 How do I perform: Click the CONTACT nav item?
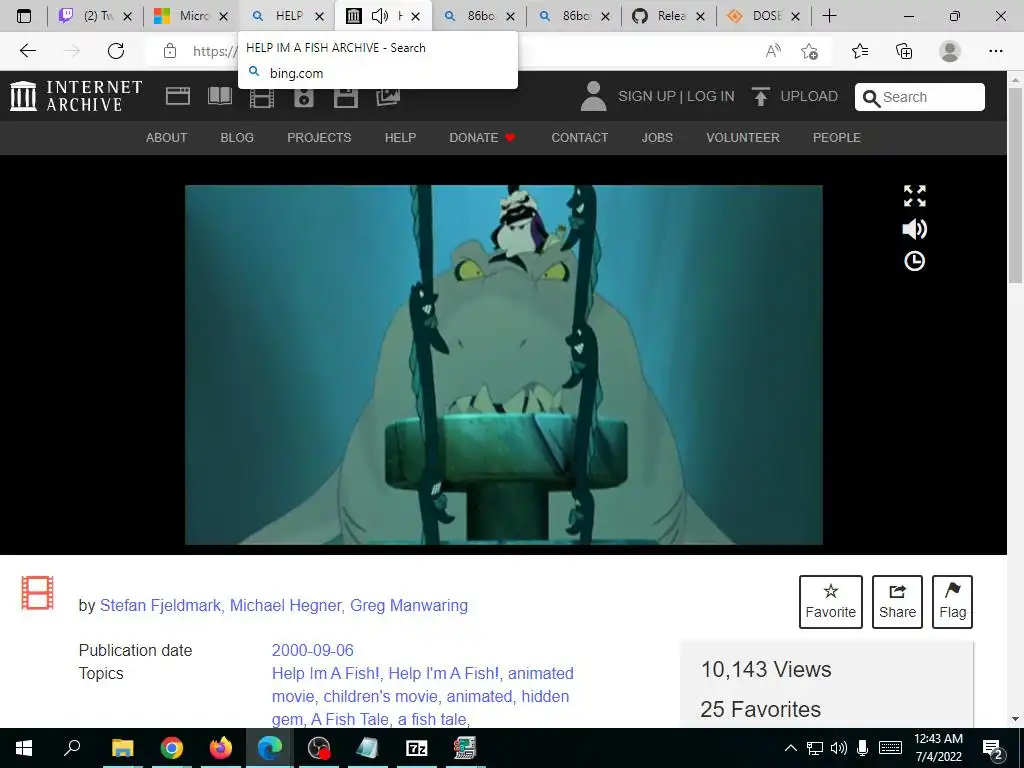coord(579,138)
